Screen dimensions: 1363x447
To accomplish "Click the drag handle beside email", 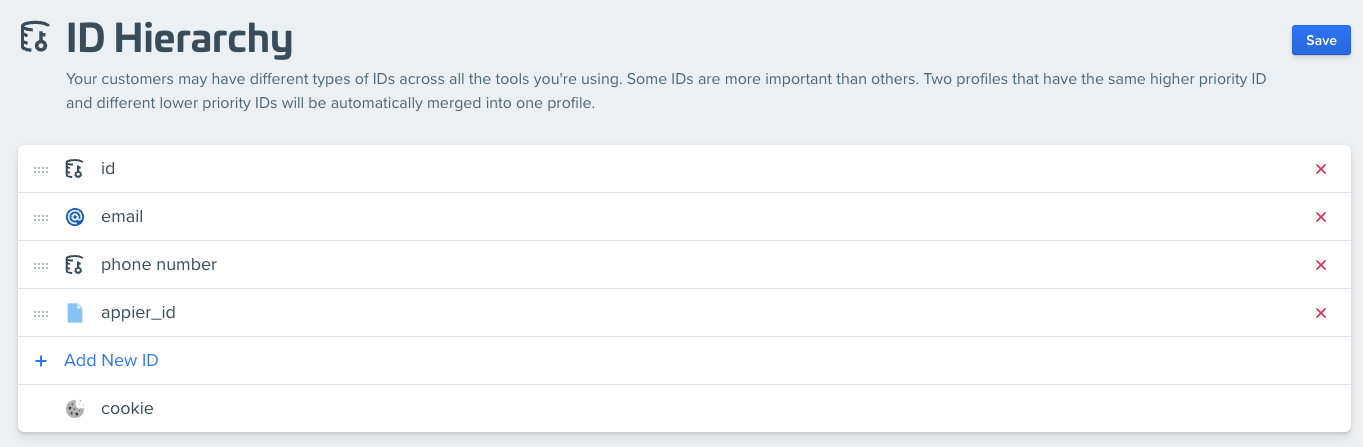I will (41, 218).
